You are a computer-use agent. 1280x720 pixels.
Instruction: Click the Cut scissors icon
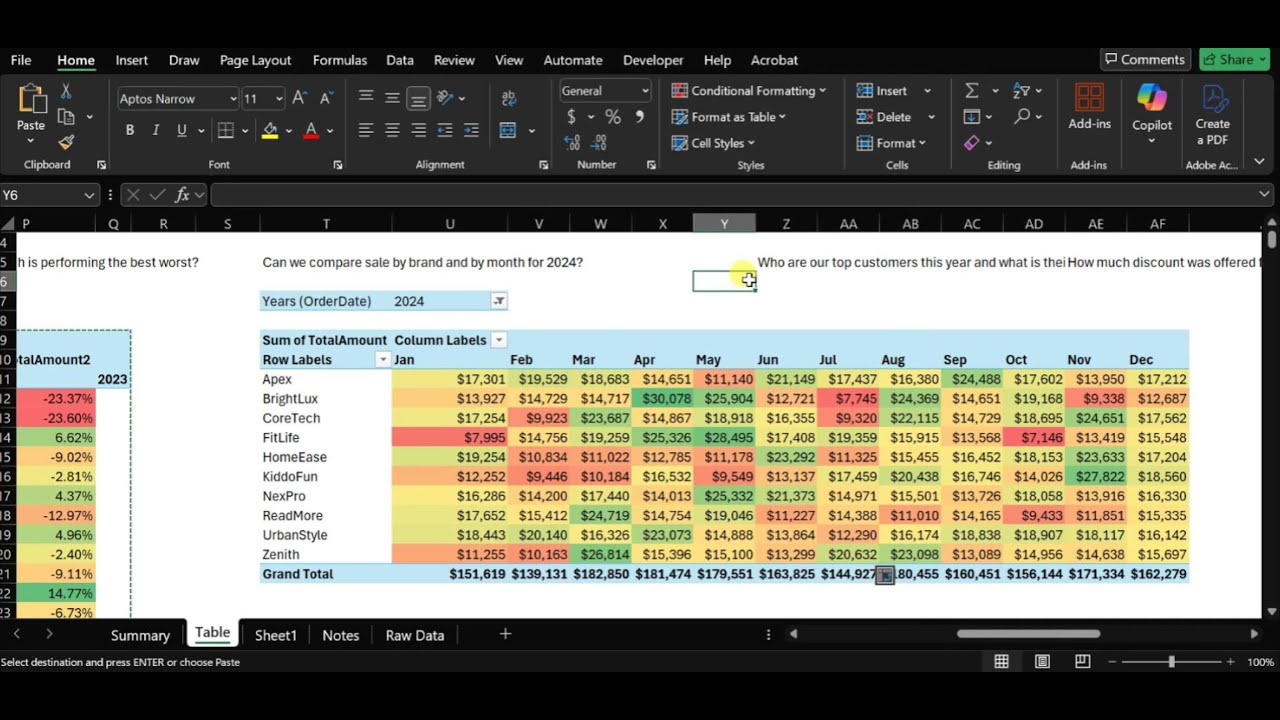pos(66,92)
